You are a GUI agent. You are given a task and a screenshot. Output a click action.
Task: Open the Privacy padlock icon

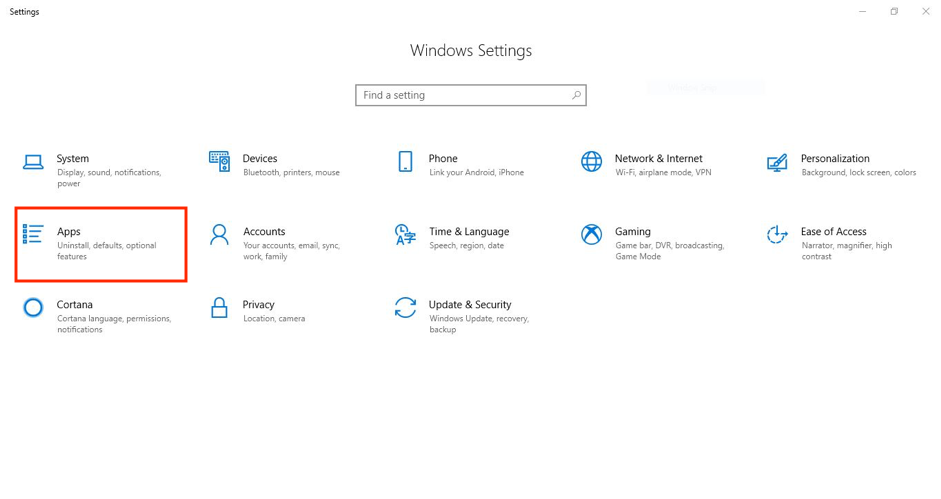(x=219, y=307)
